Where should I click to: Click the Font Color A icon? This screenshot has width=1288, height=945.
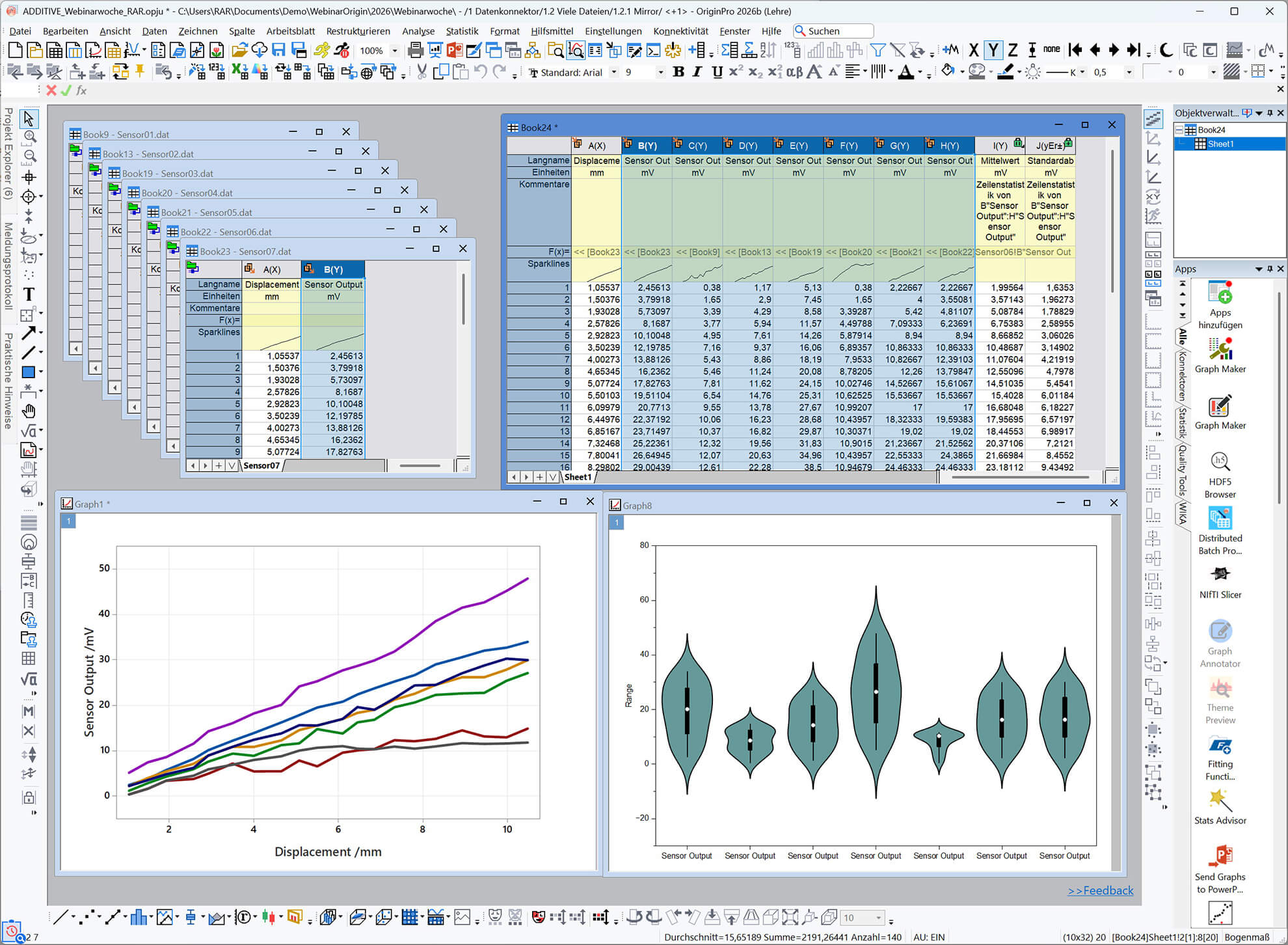(x=906, y=72)
